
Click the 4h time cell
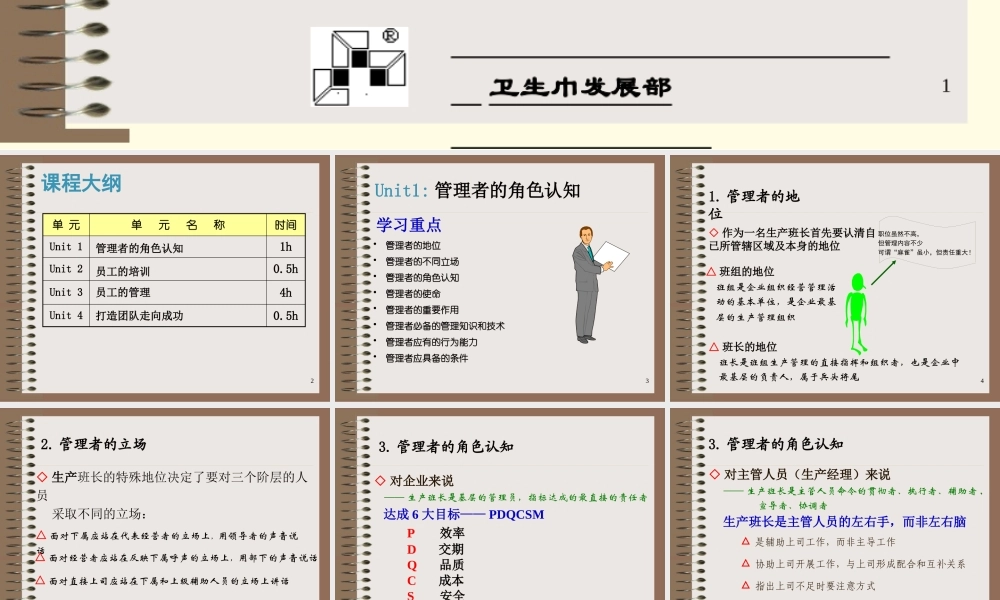[x=286, y=292]
